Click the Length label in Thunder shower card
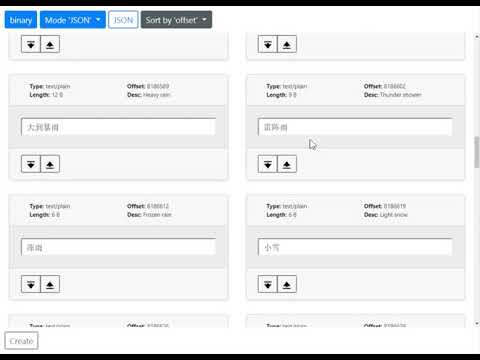 281,95
